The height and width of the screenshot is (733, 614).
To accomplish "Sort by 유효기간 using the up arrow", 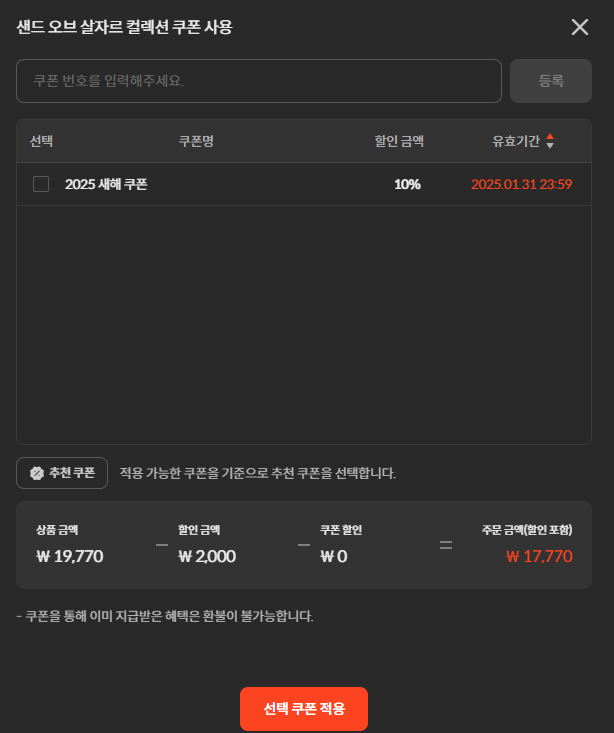I will 550,137.
